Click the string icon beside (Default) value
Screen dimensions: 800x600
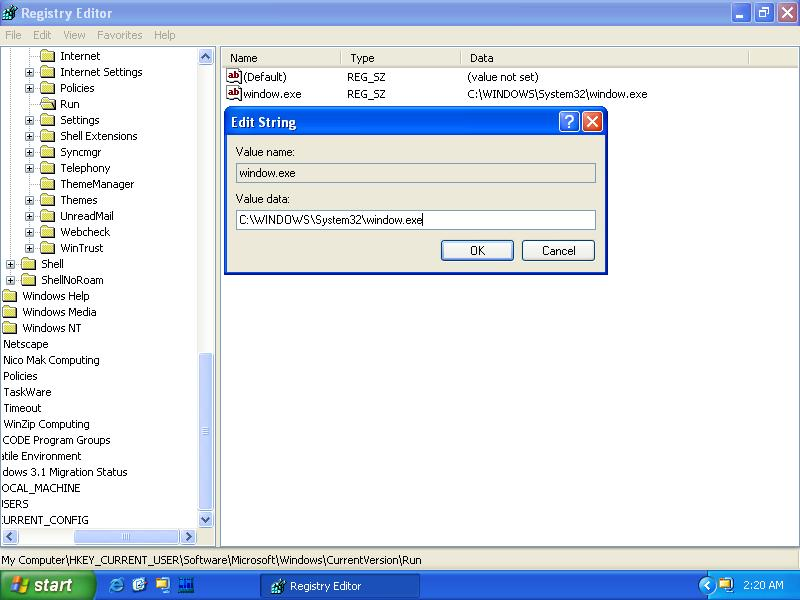[234, 76]
